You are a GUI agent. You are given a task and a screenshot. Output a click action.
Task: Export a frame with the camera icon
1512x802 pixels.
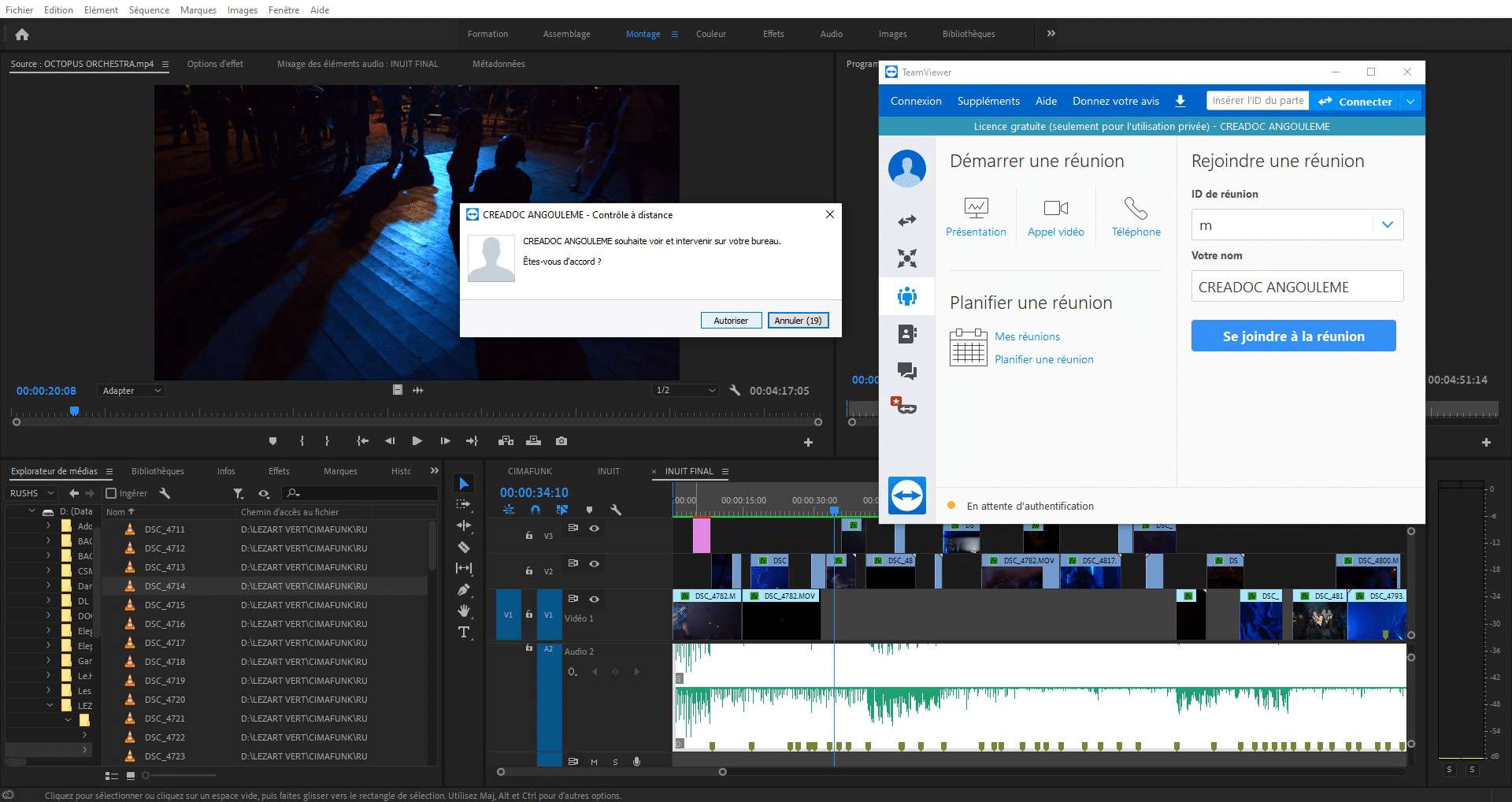[x=561, y=441]
